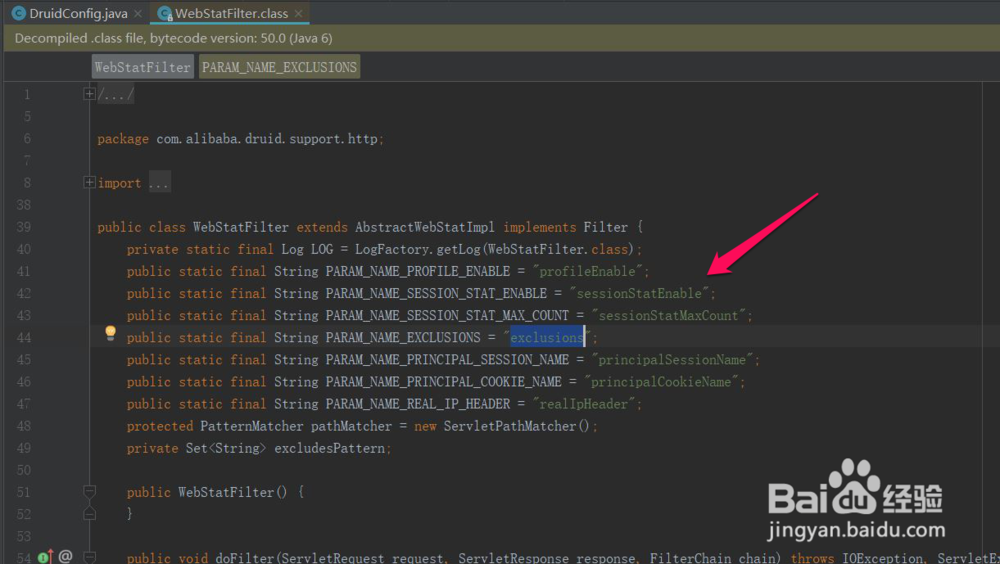Click the intention light bulb on line 44
Viewport: 1000px width, 564px height.
[x=110, y=333]
